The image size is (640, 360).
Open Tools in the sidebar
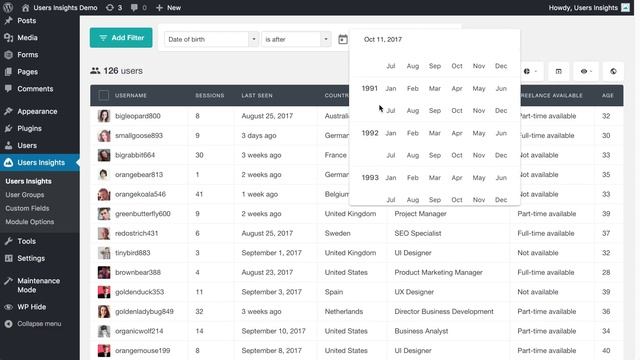click(27, 241)
